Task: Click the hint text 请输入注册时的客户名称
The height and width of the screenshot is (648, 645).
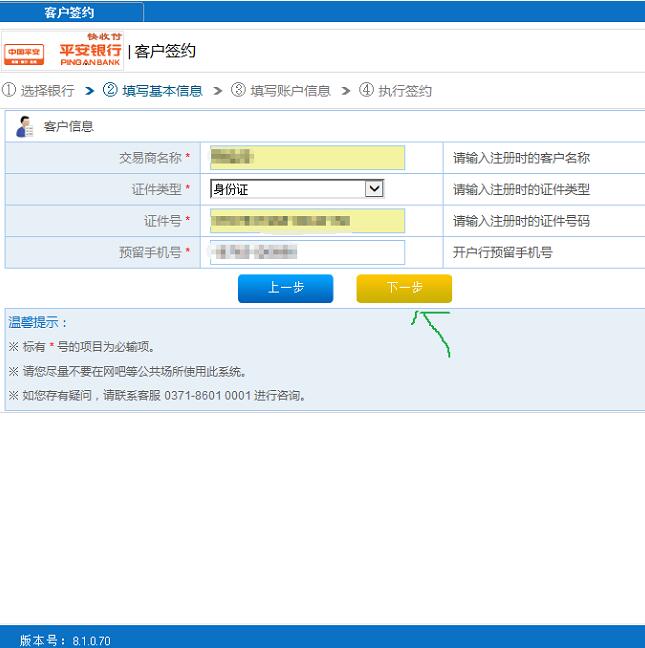Action: coord(521,157)
